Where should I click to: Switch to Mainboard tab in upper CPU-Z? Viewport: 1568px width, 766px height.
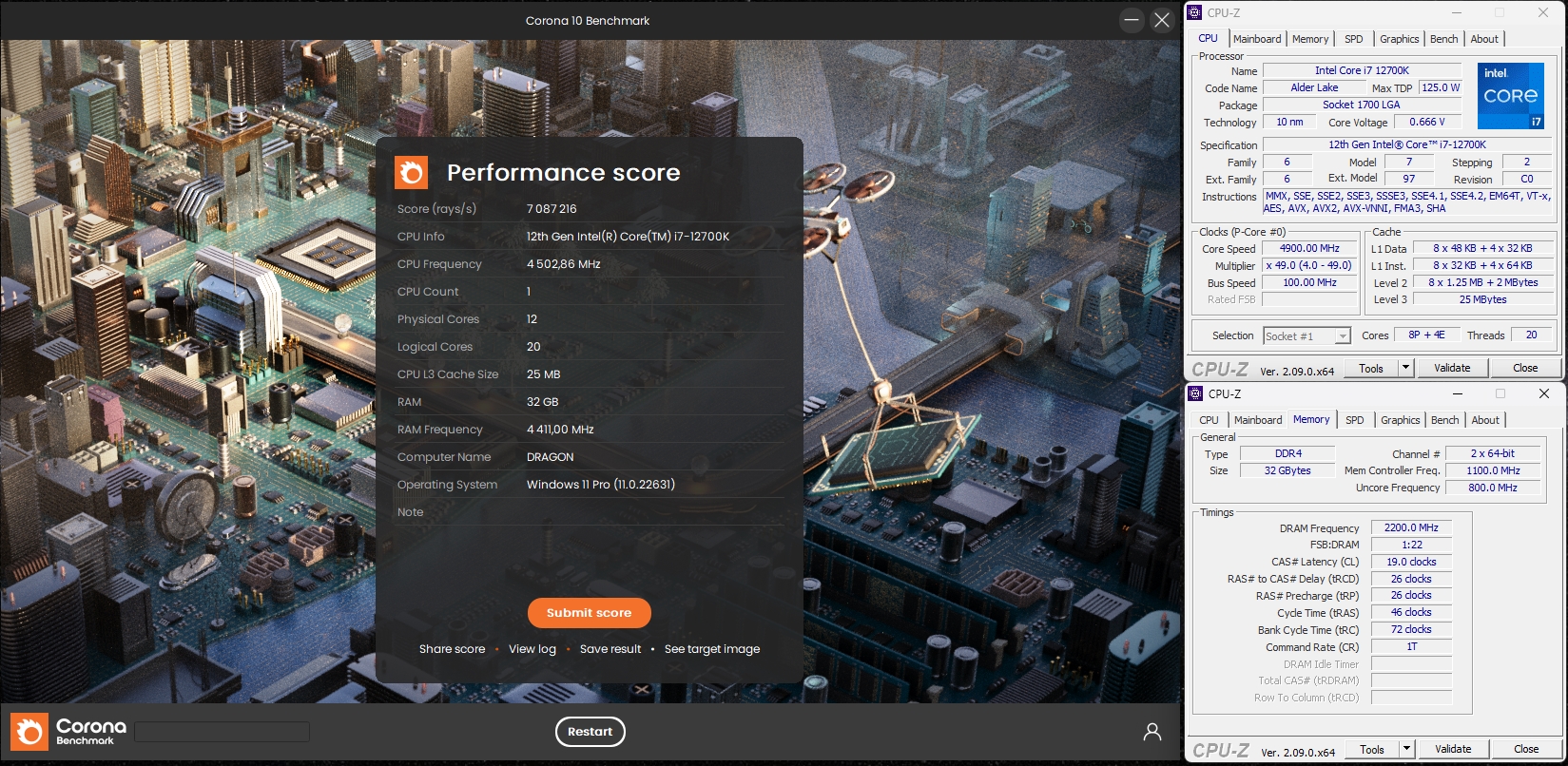(x=1257, y=39)
